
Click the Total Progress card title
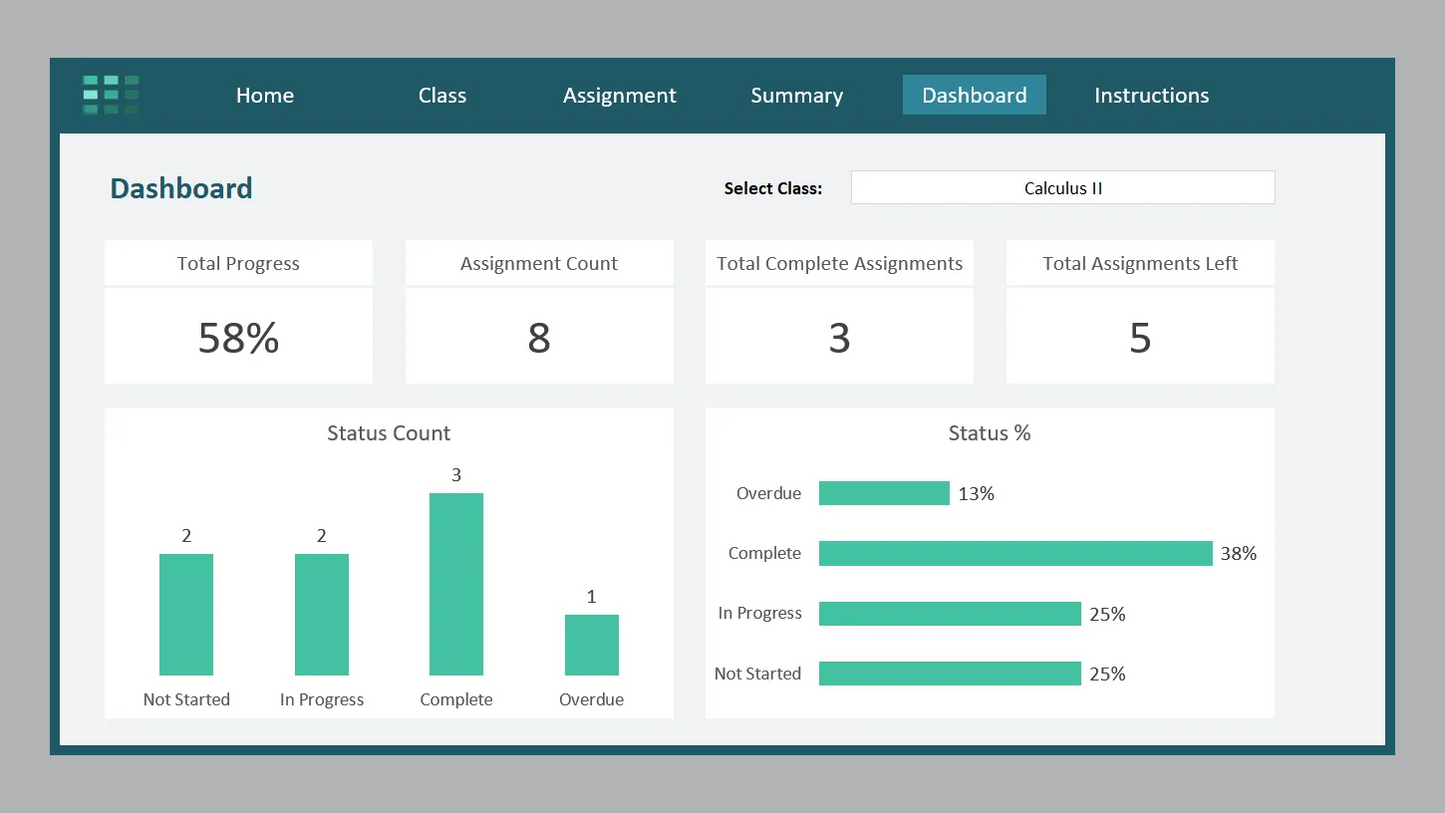(238, 264)
